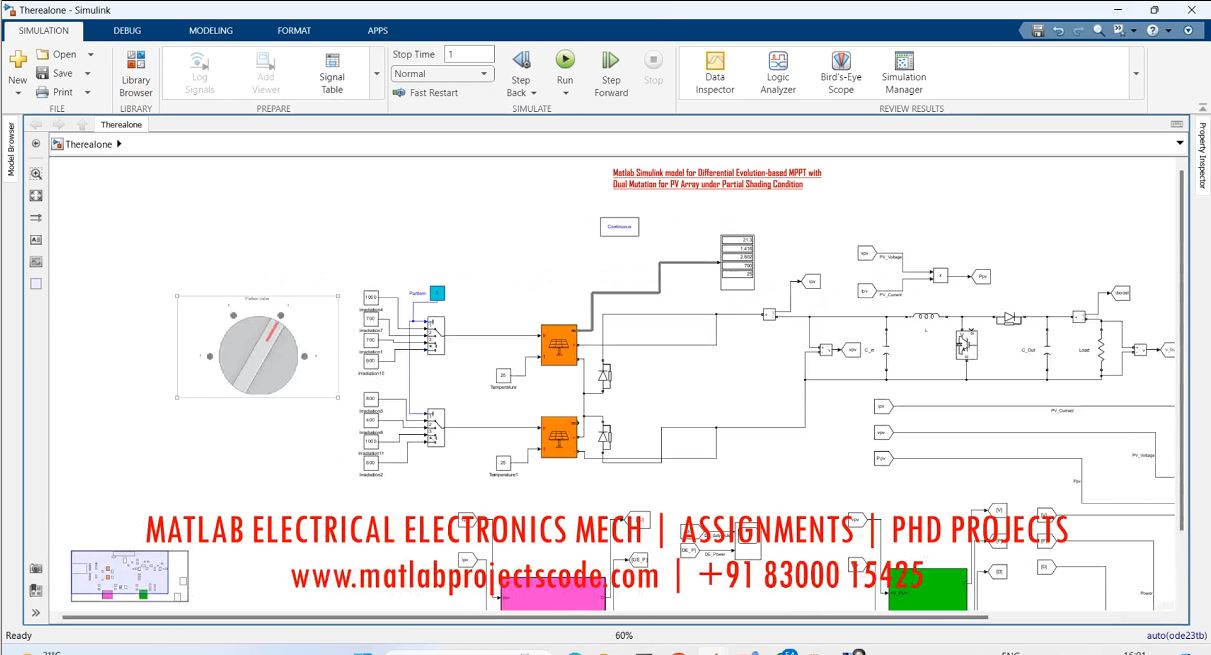This screenshot has height=655, width=1211.
Task: Click the Save button
Action: [55, 73]
